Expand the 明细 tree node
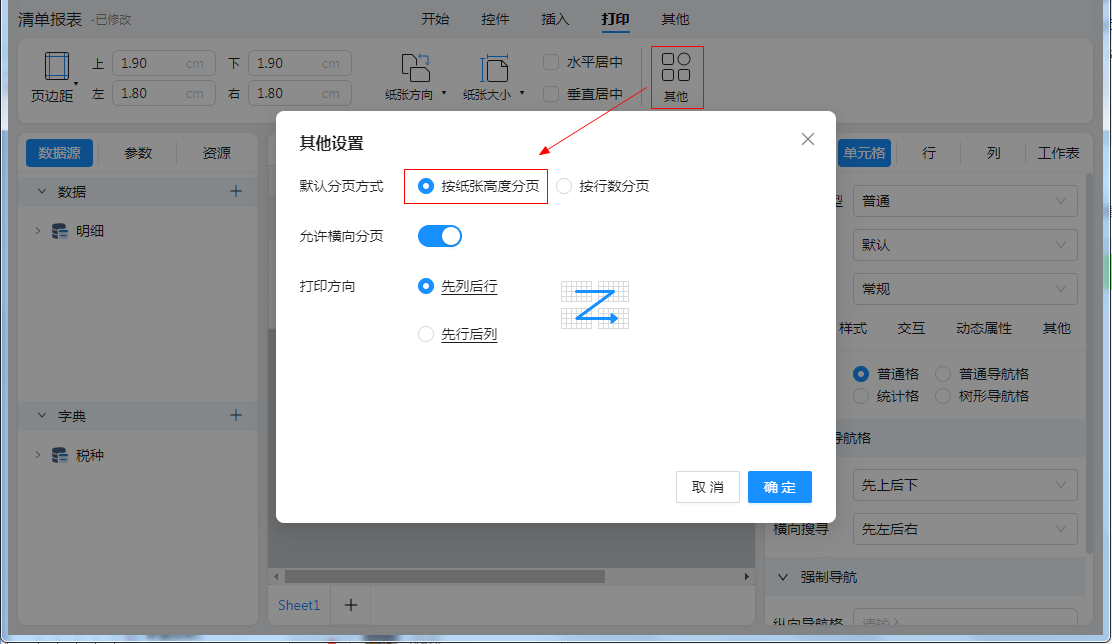 point(38,231)
